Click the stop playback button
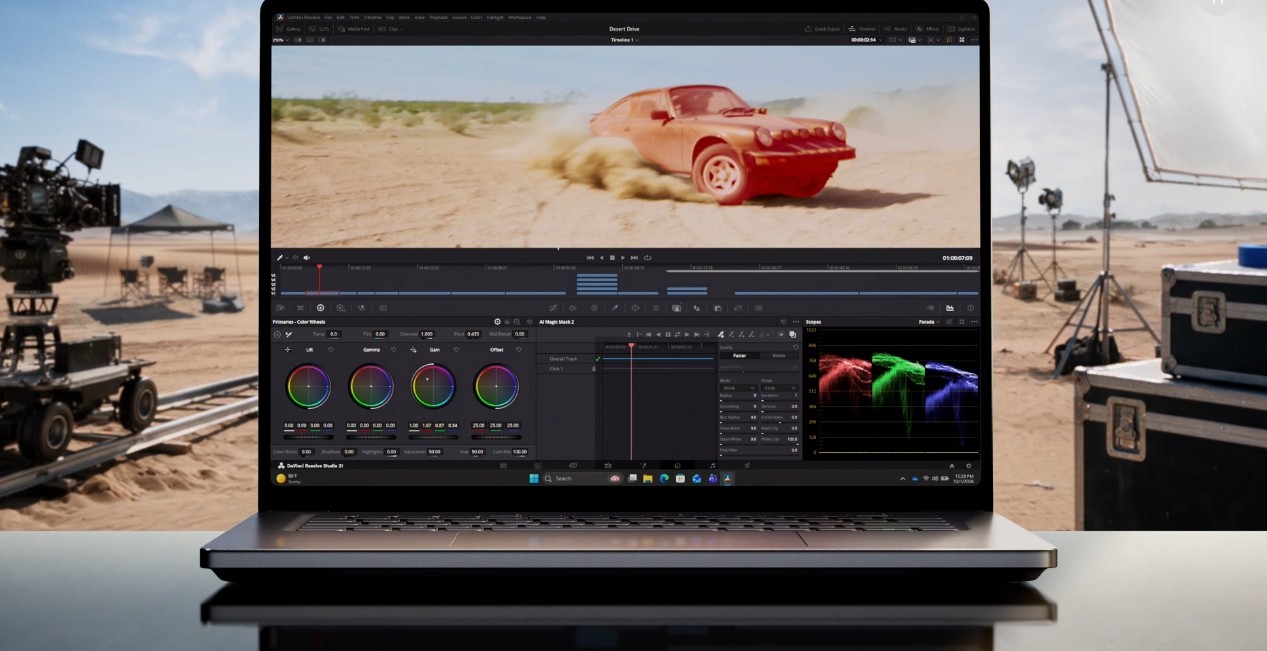The image size is (1267, 651). 612,258
